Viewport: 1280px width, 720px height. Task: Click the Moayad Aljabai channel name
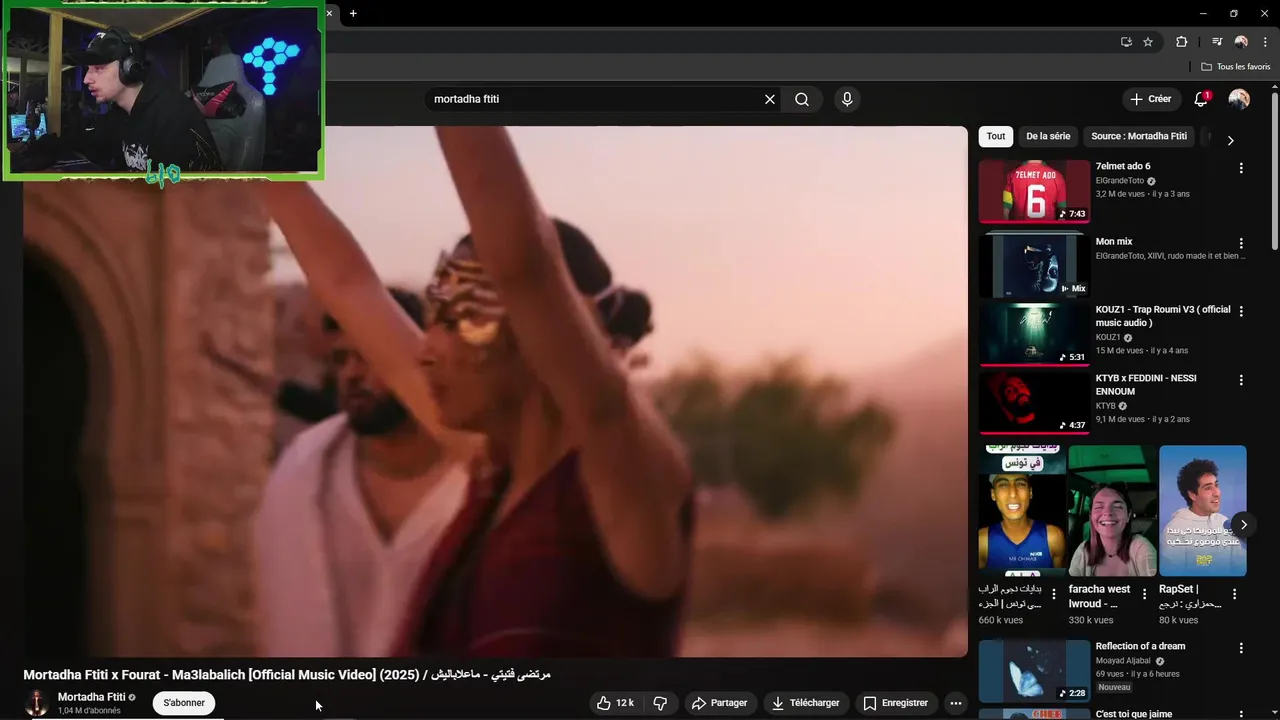(1123, 661)
